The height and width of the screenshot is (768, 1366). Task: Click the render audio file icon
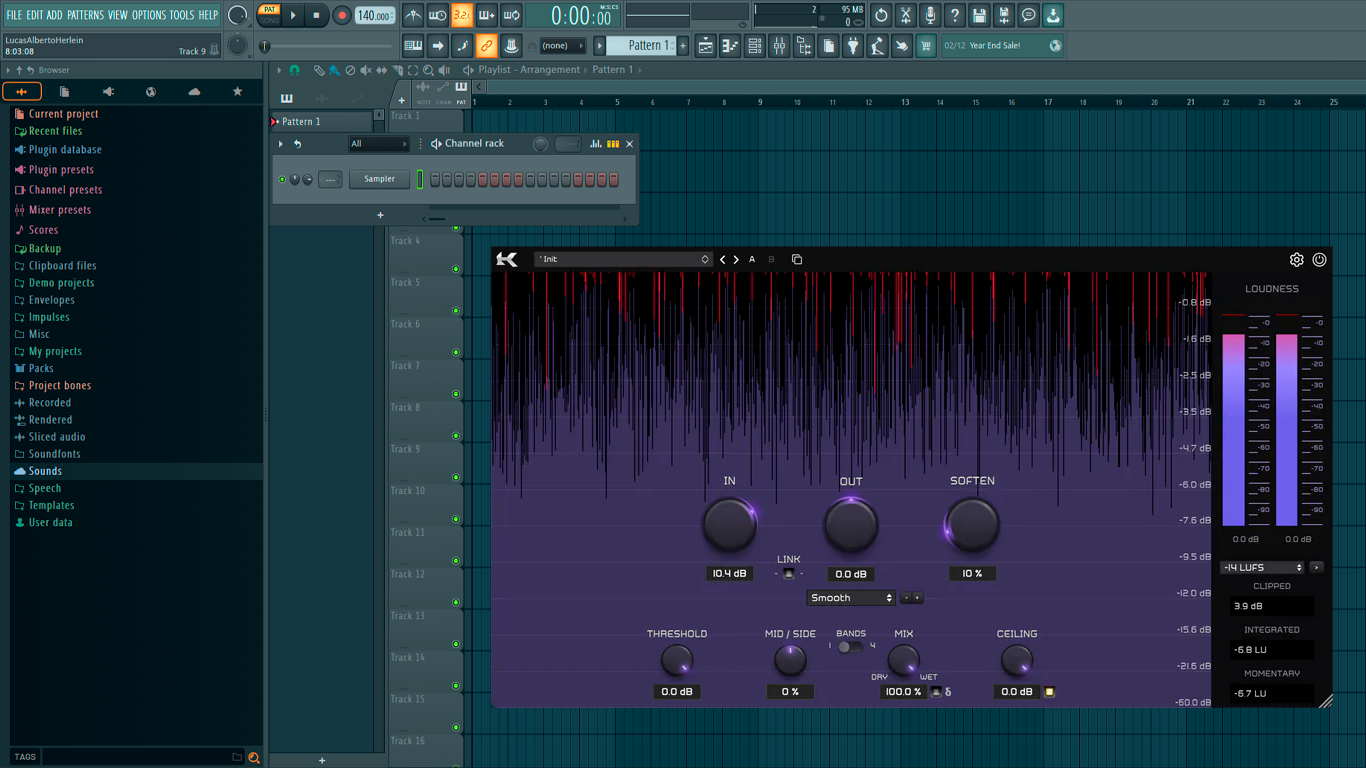point(1004,16)
